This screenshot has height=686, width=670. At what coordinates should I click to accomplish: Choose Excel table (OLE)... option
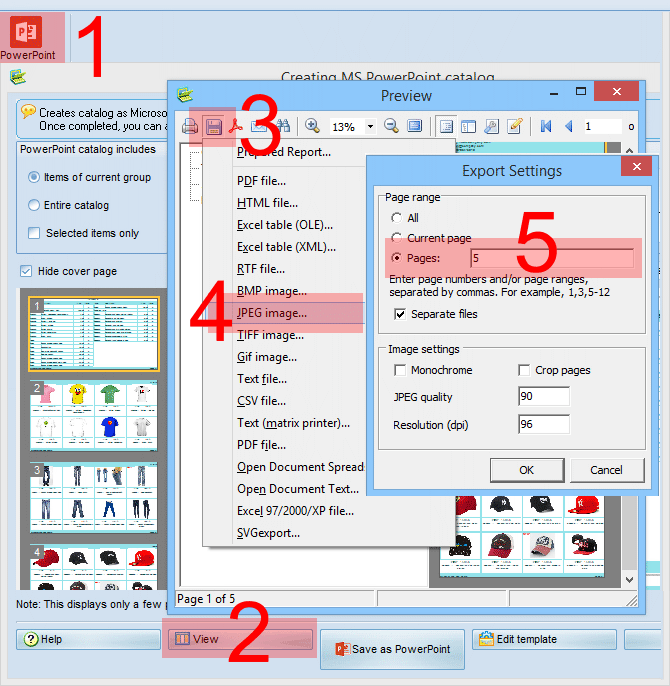coord(284,225)
